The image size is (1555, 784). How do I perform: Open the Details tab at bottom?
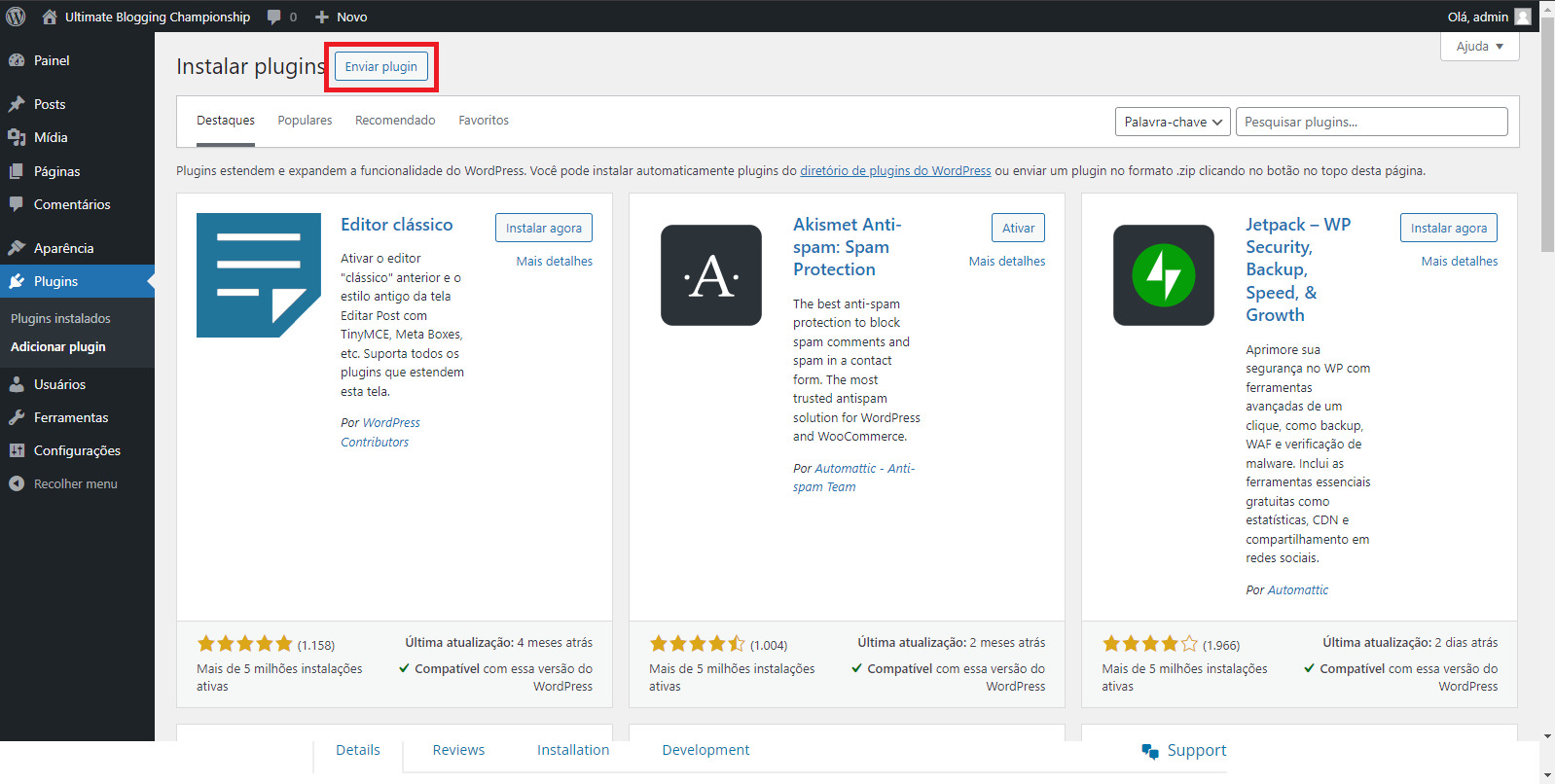[358, 750]
